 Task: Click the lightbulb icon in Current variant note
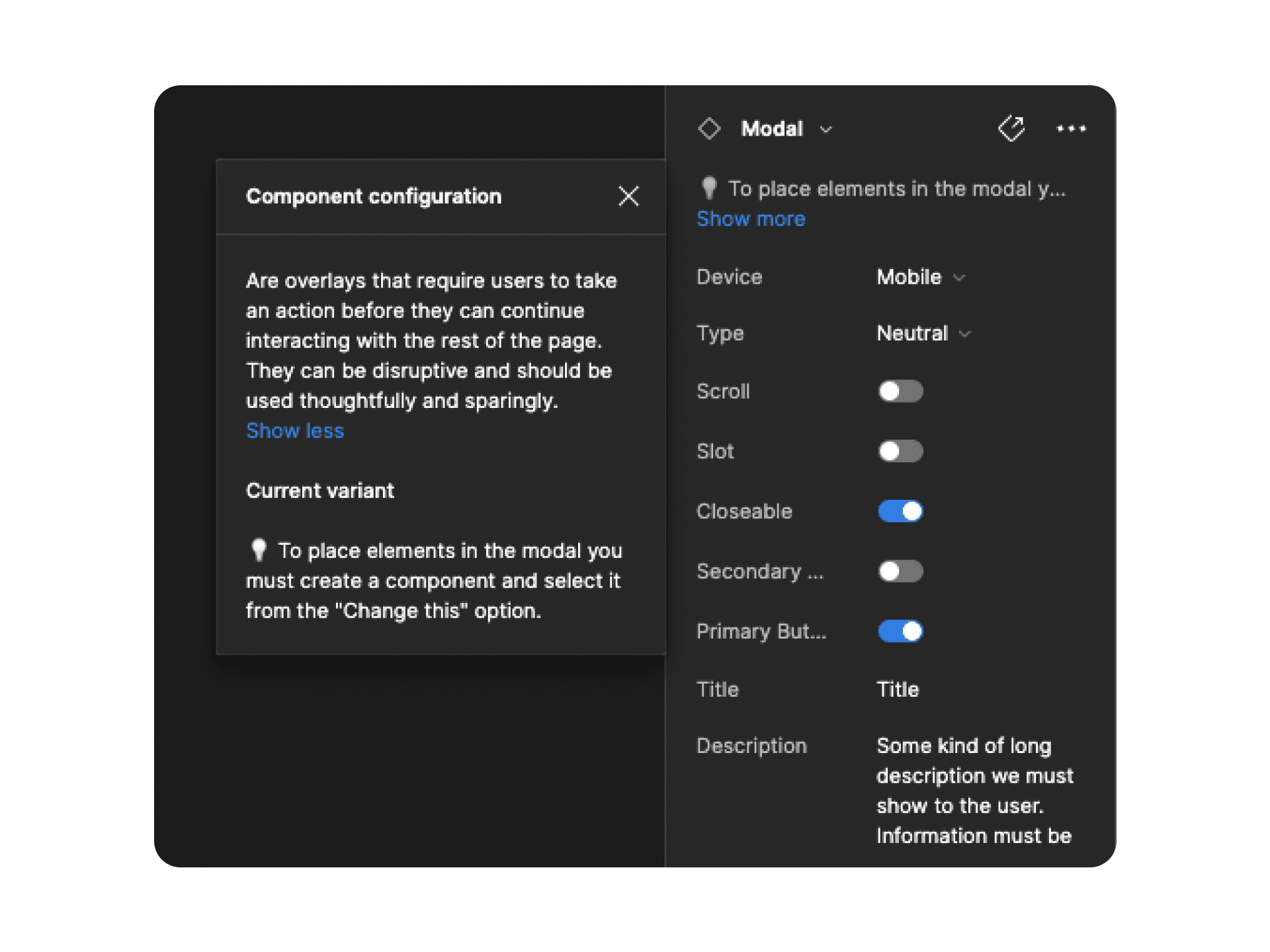259,549
